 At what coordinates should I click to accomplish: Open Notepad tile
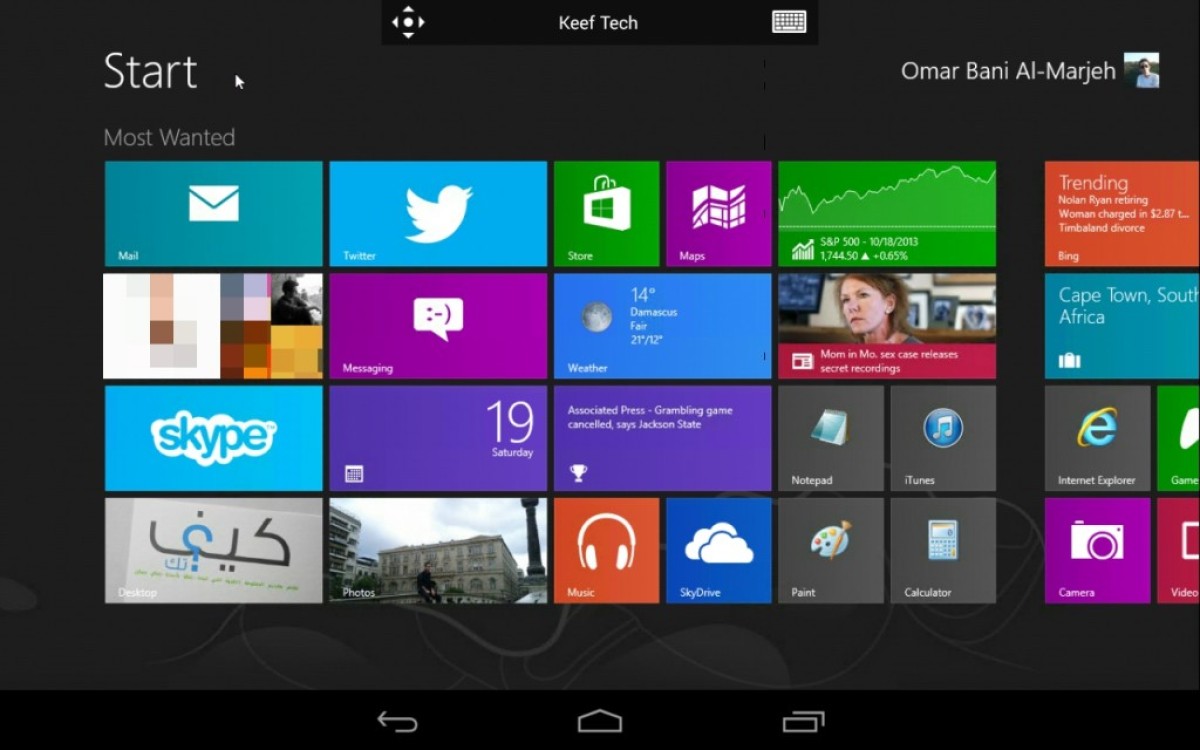click(x=830, y=438)
